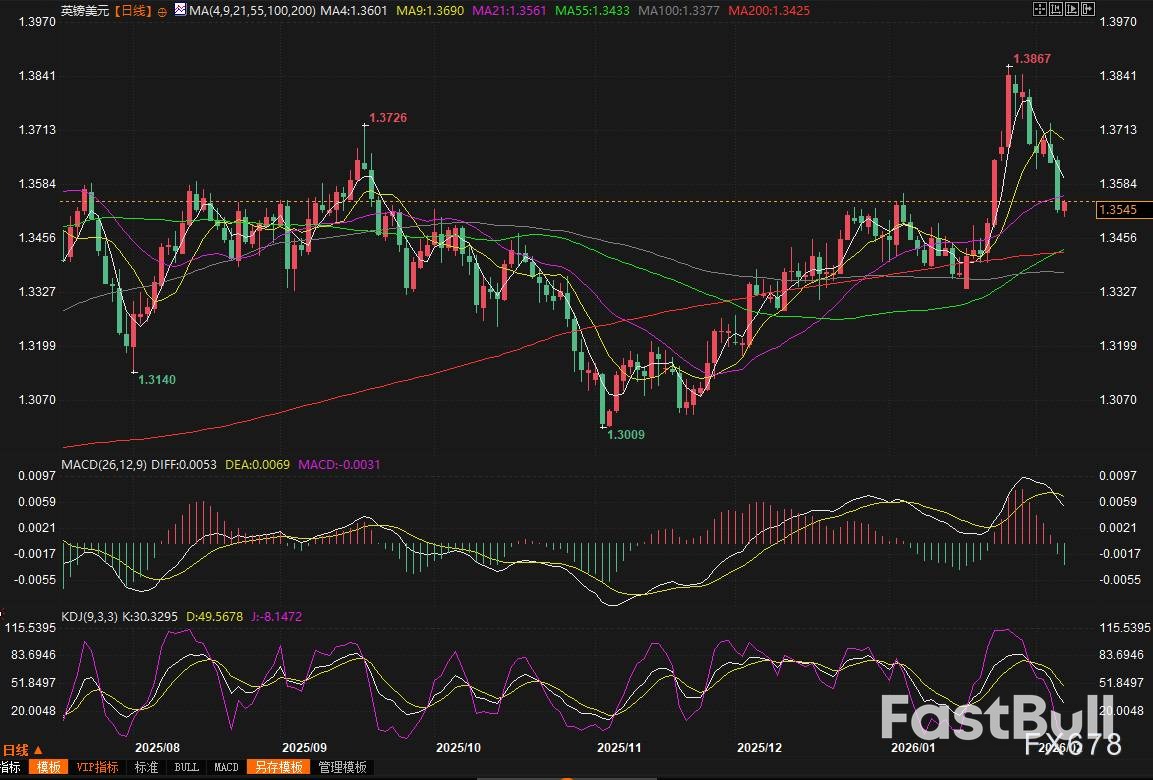Click the play-forward chart icon

(1071, 8)
